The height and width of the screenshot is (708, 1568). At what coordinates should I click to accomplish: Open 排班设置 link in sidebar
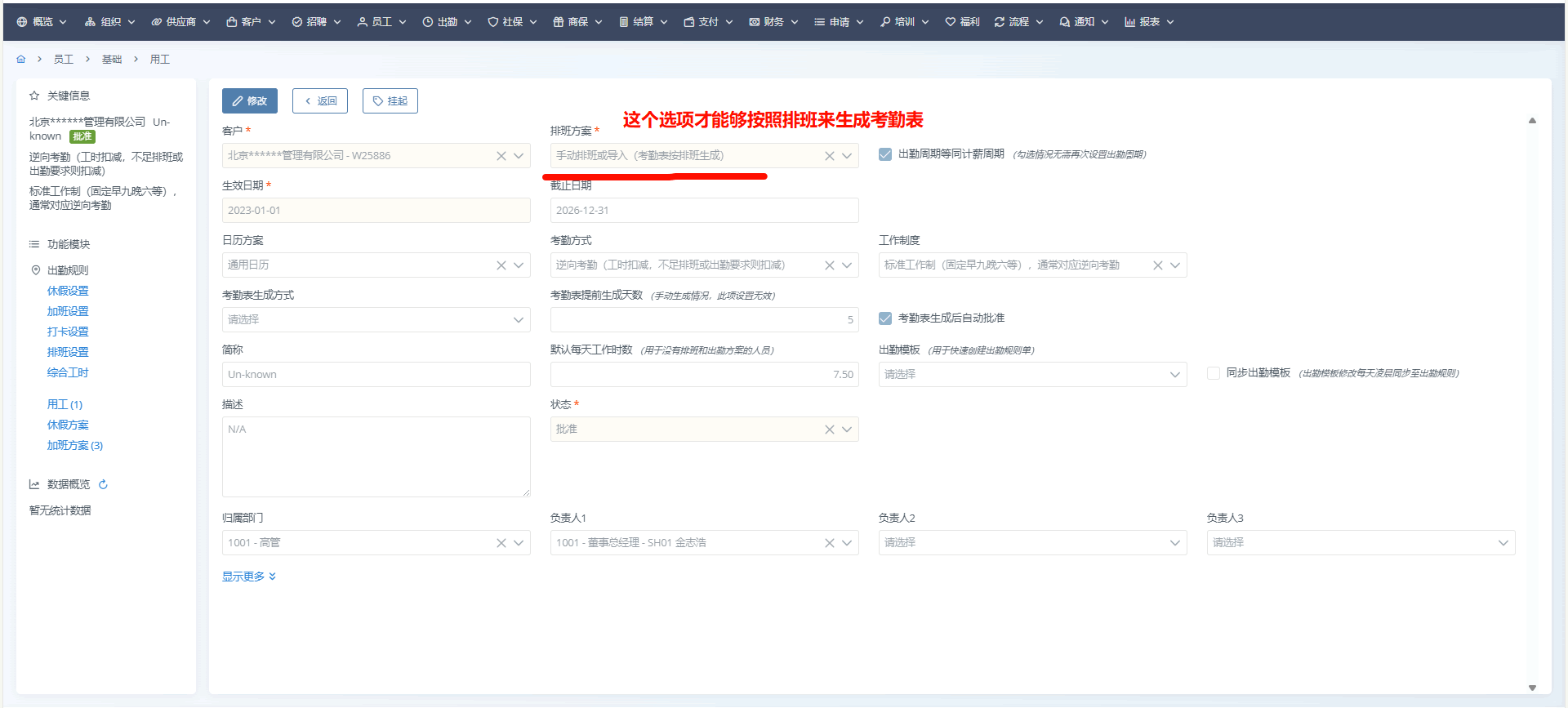pyautogui.click(x=68, y=352)
